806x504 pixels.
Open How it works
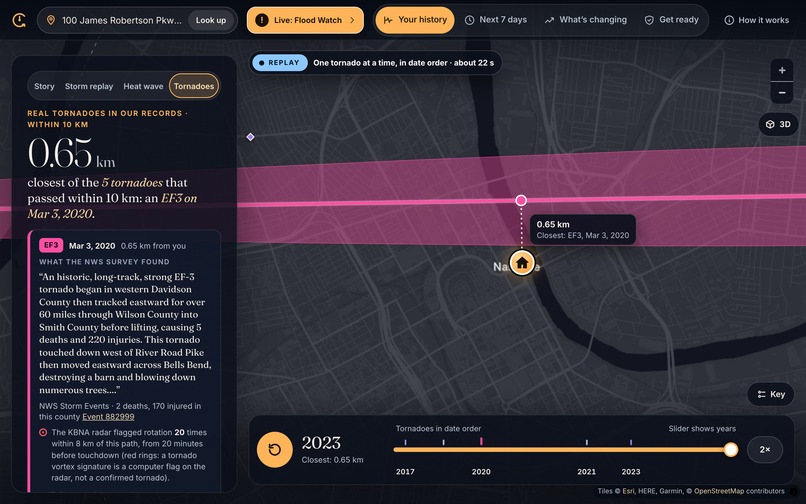click(757, 20)
